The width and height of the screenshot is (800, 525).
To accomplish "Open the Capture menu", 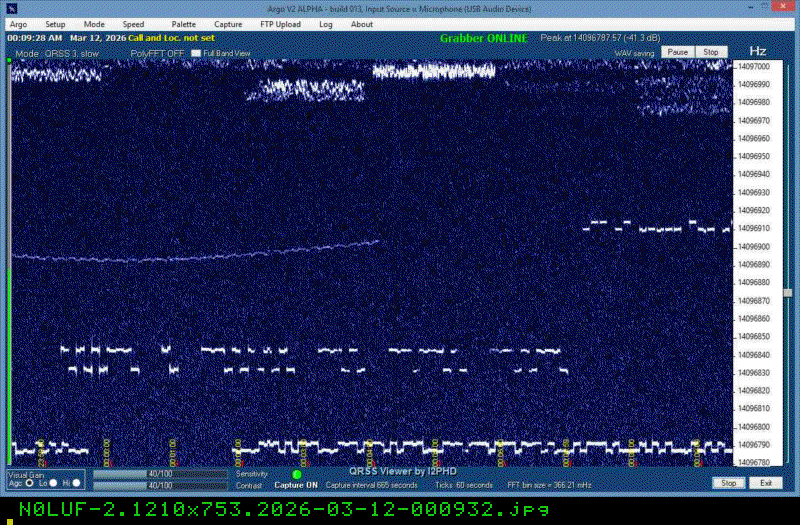I will [228, 24].
